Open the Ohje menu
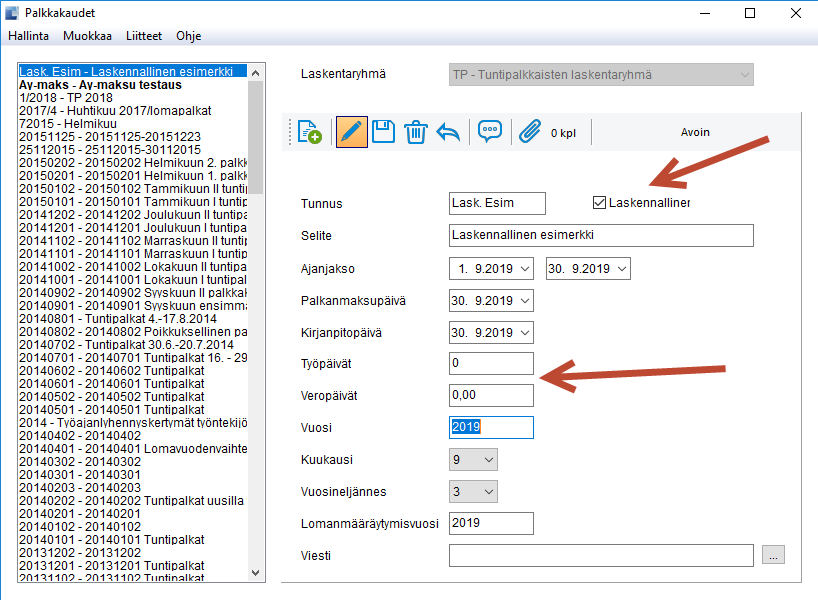 click(188, 36)
